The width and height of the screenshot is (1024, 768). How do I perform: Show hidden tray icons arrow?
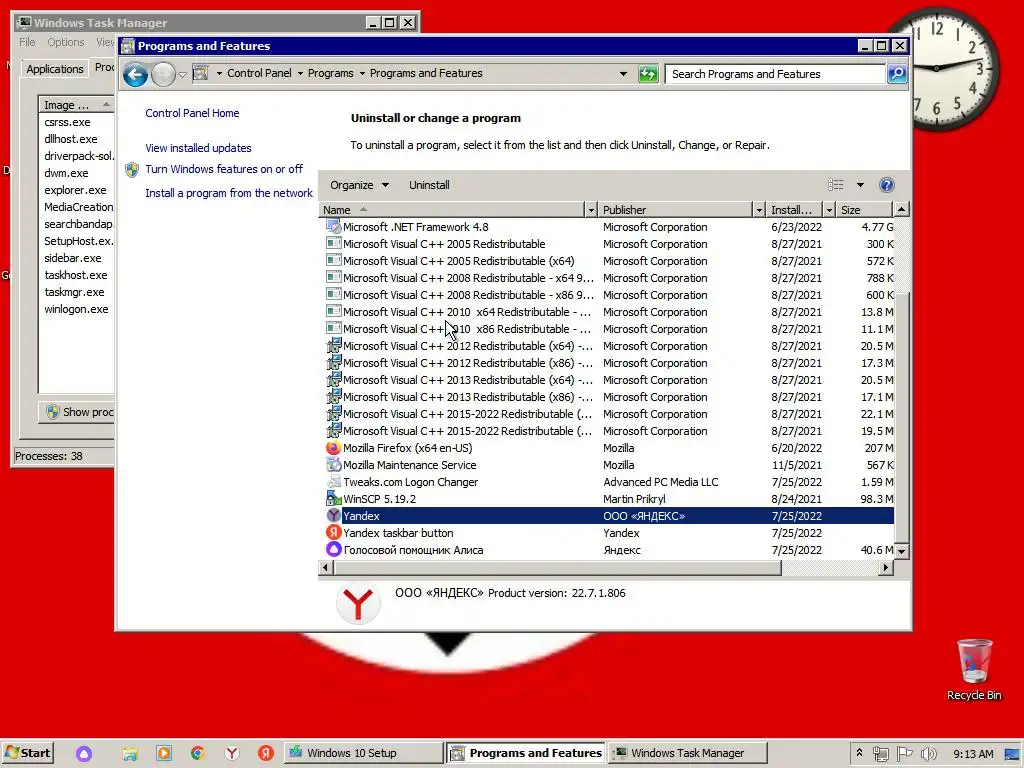point(859,754)
